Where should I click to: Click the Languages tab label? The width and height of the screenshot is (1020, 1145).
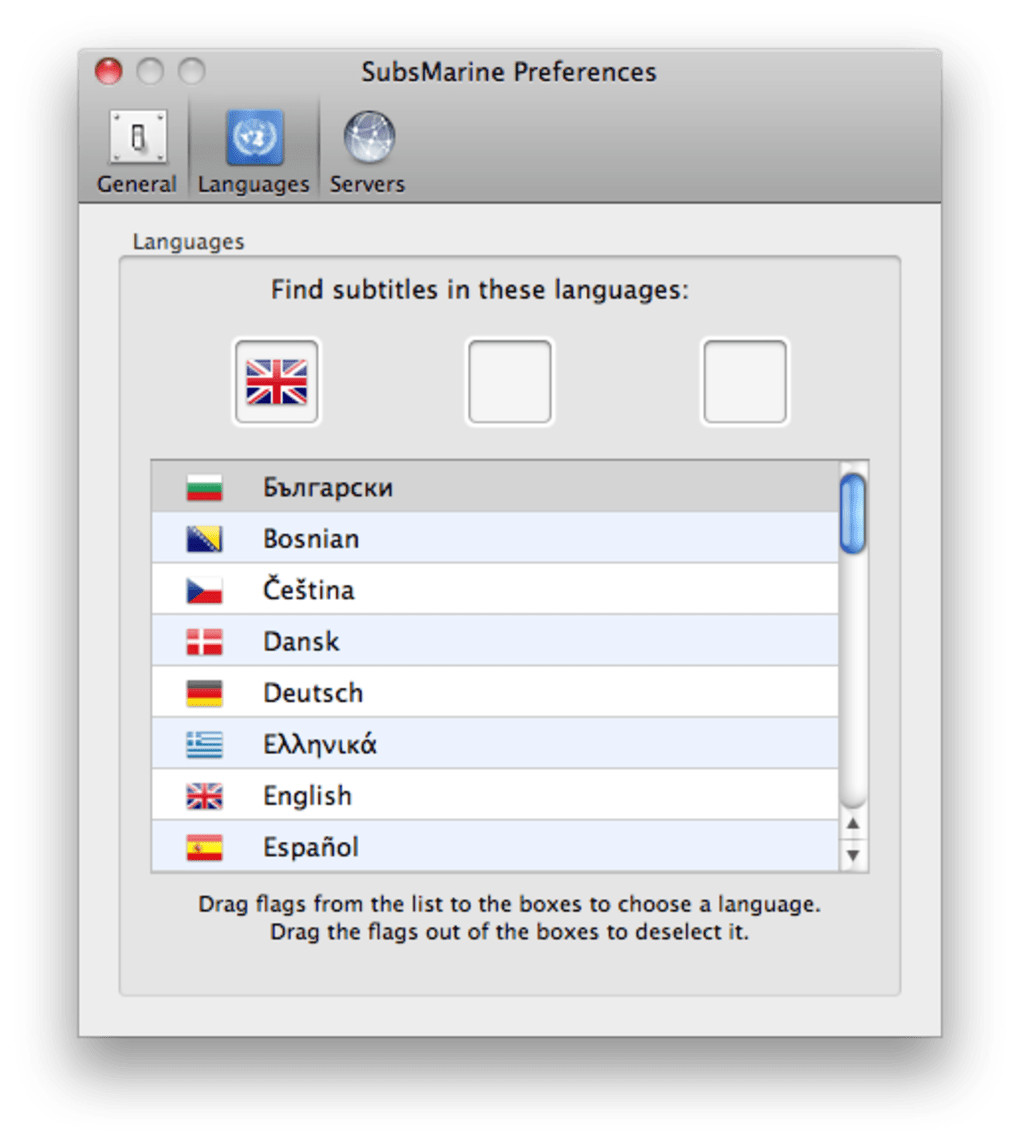point(253,185)
